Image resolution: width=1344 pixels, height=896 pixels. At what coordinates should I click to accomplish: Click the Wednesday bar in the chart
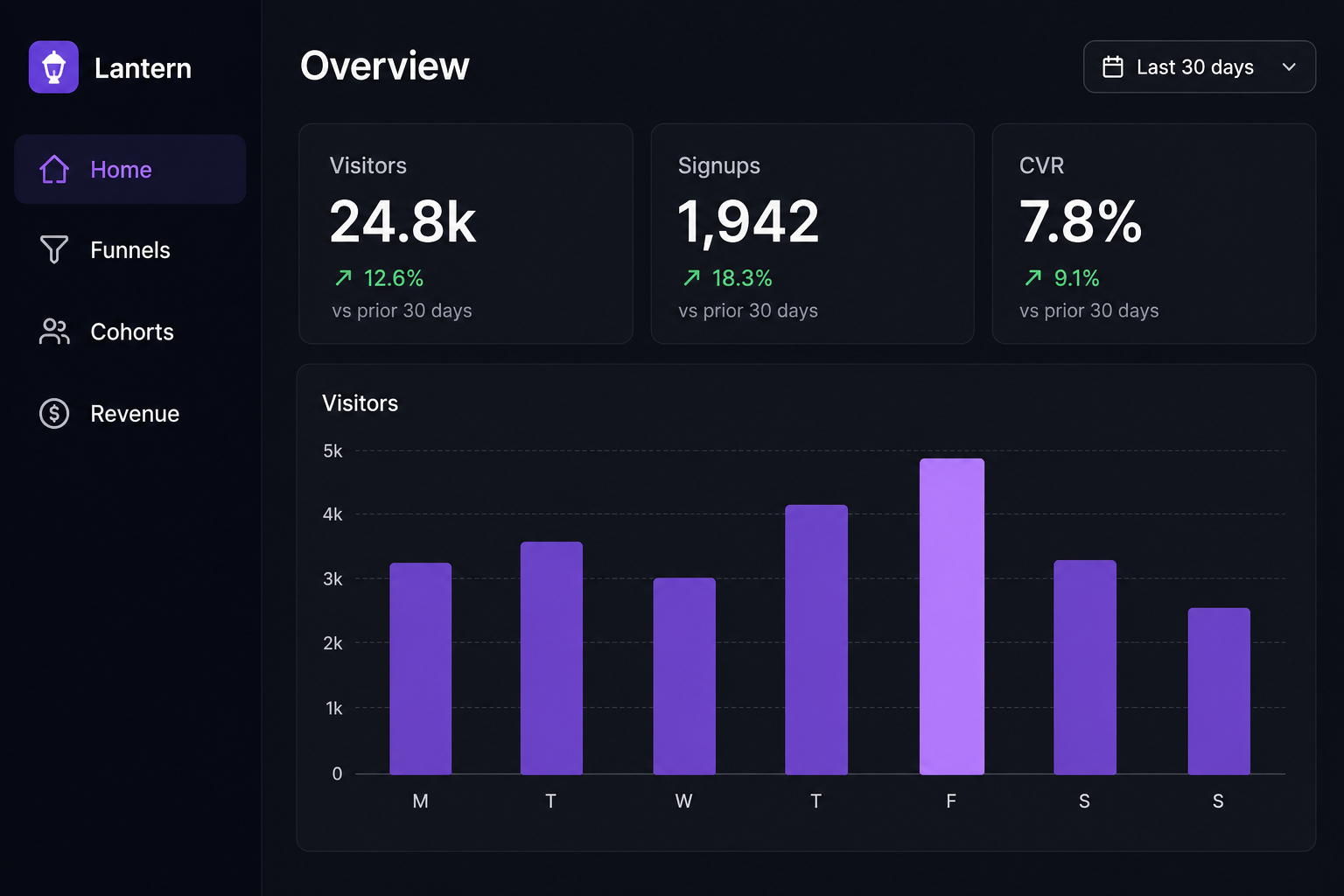tap(684, 676)
